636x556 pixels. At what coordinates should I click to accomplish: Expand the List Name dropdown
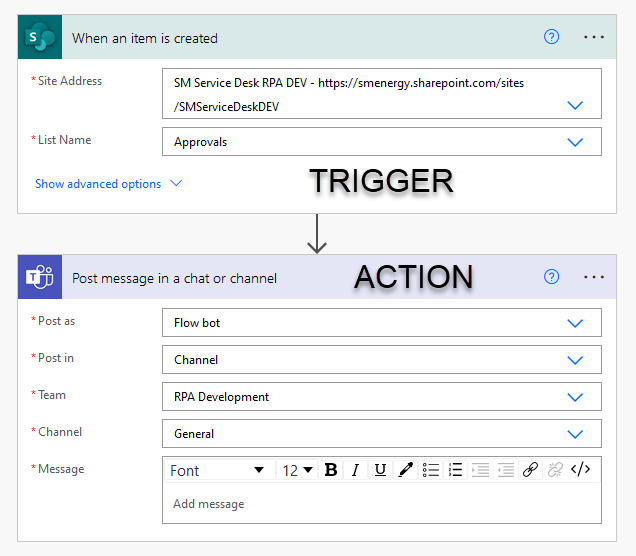[575, 142]
